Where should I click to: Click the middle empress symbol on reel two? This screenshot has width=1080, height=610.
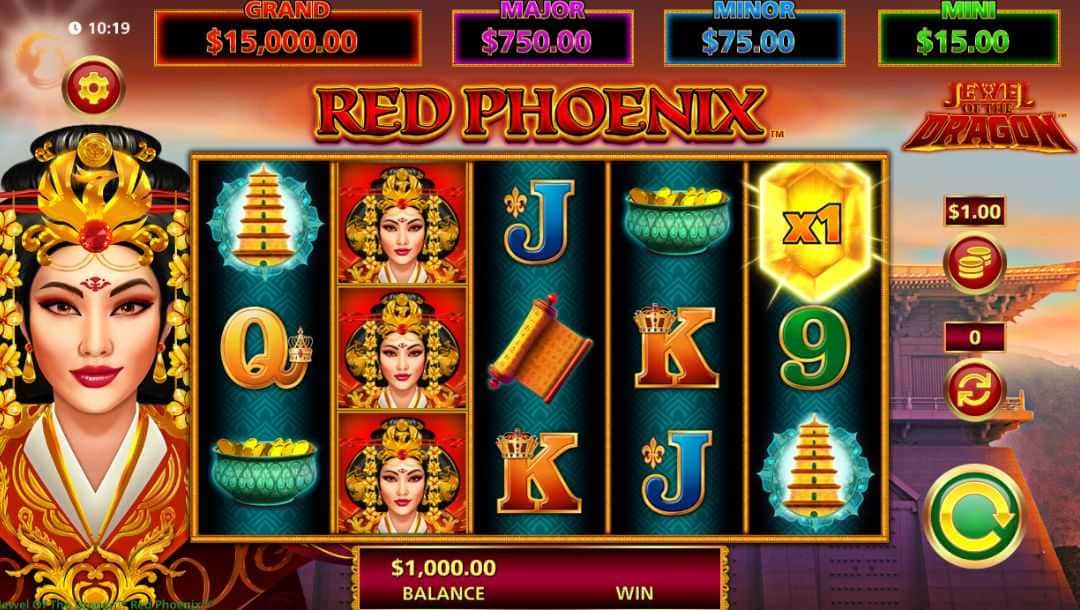click(x=402, y=348)
